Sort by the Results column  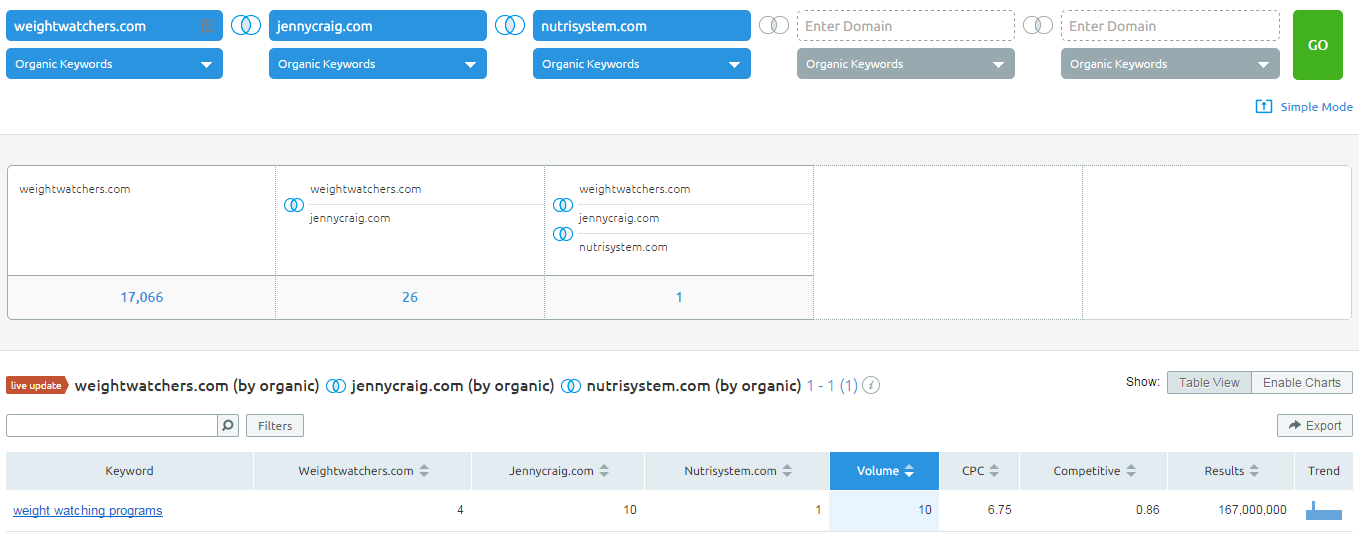tap(1231, 471)
